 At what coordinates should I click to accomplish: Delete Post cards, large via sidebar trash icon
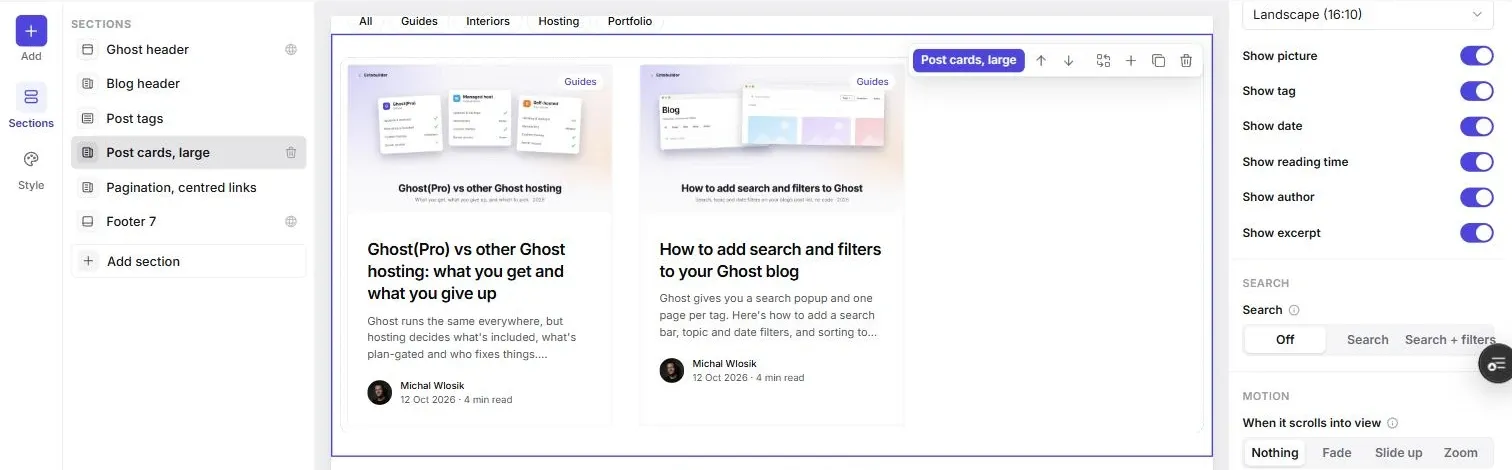[x=291, y=153]
